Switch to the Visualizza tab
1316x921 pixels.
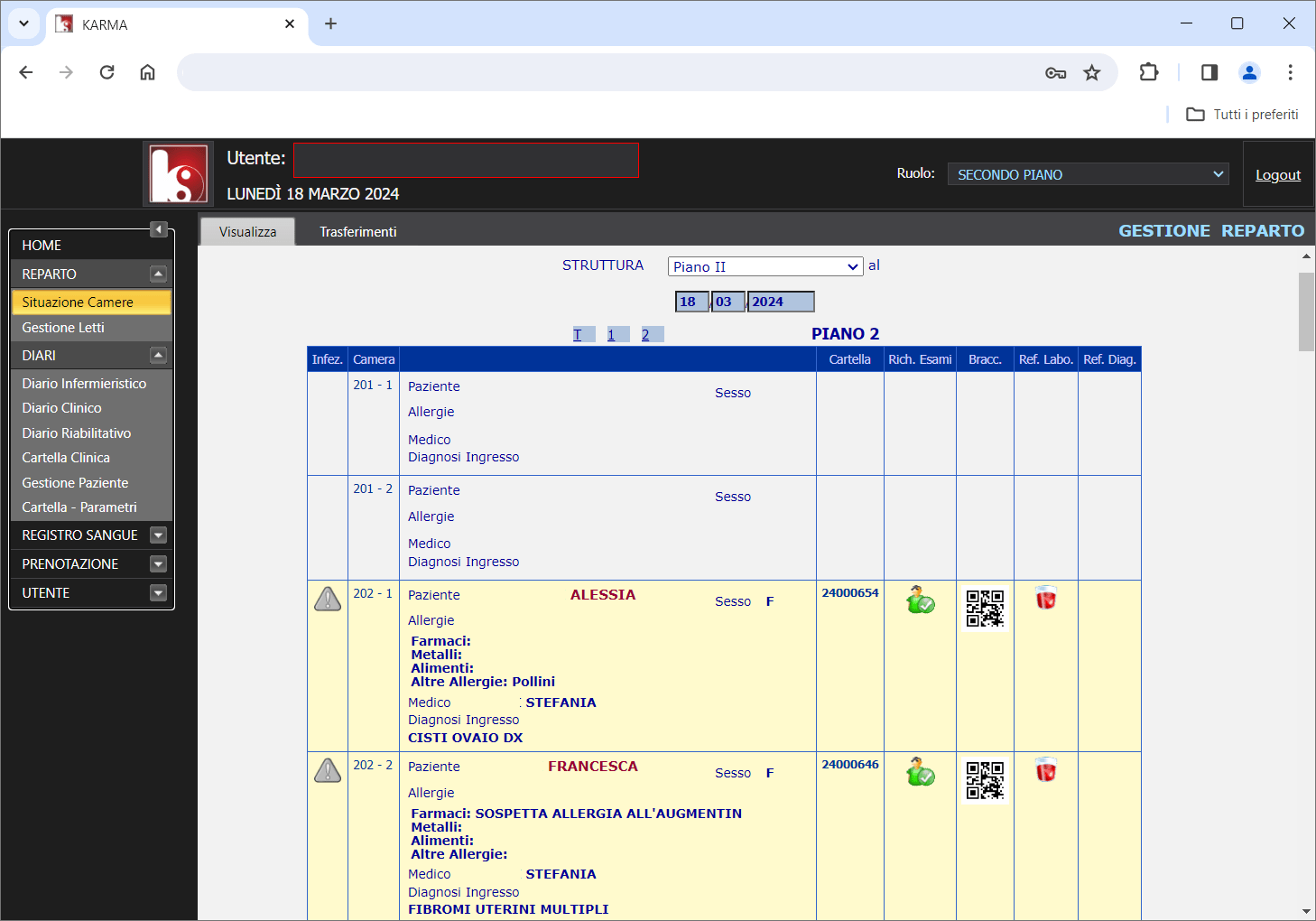(247, 231)
